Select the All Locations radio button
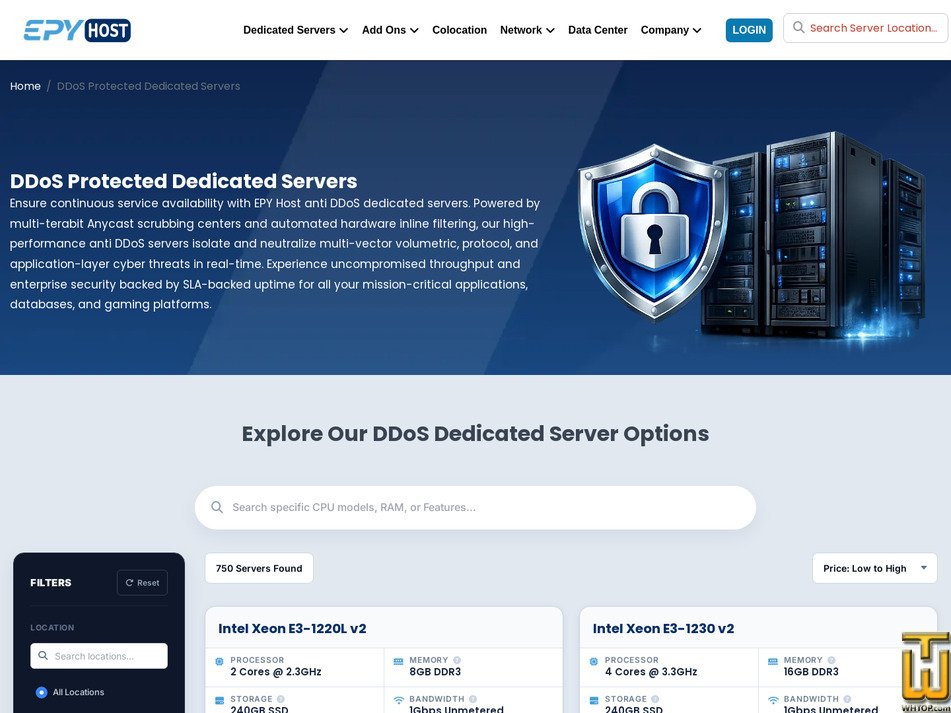The width and height of the screenshot is (951, 713). tap(41, 692)
